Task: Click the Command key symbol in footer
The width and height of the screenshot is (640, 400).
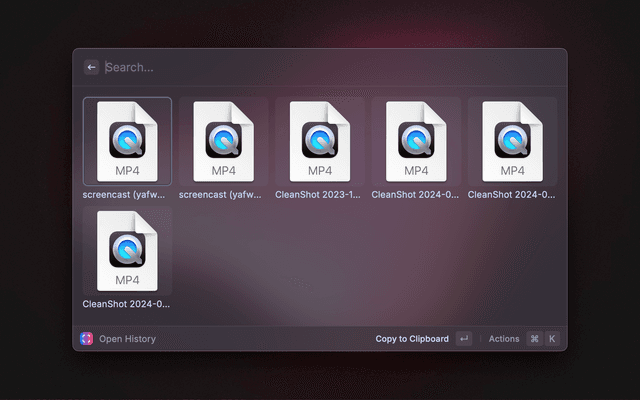Action: tap(534, 339)
